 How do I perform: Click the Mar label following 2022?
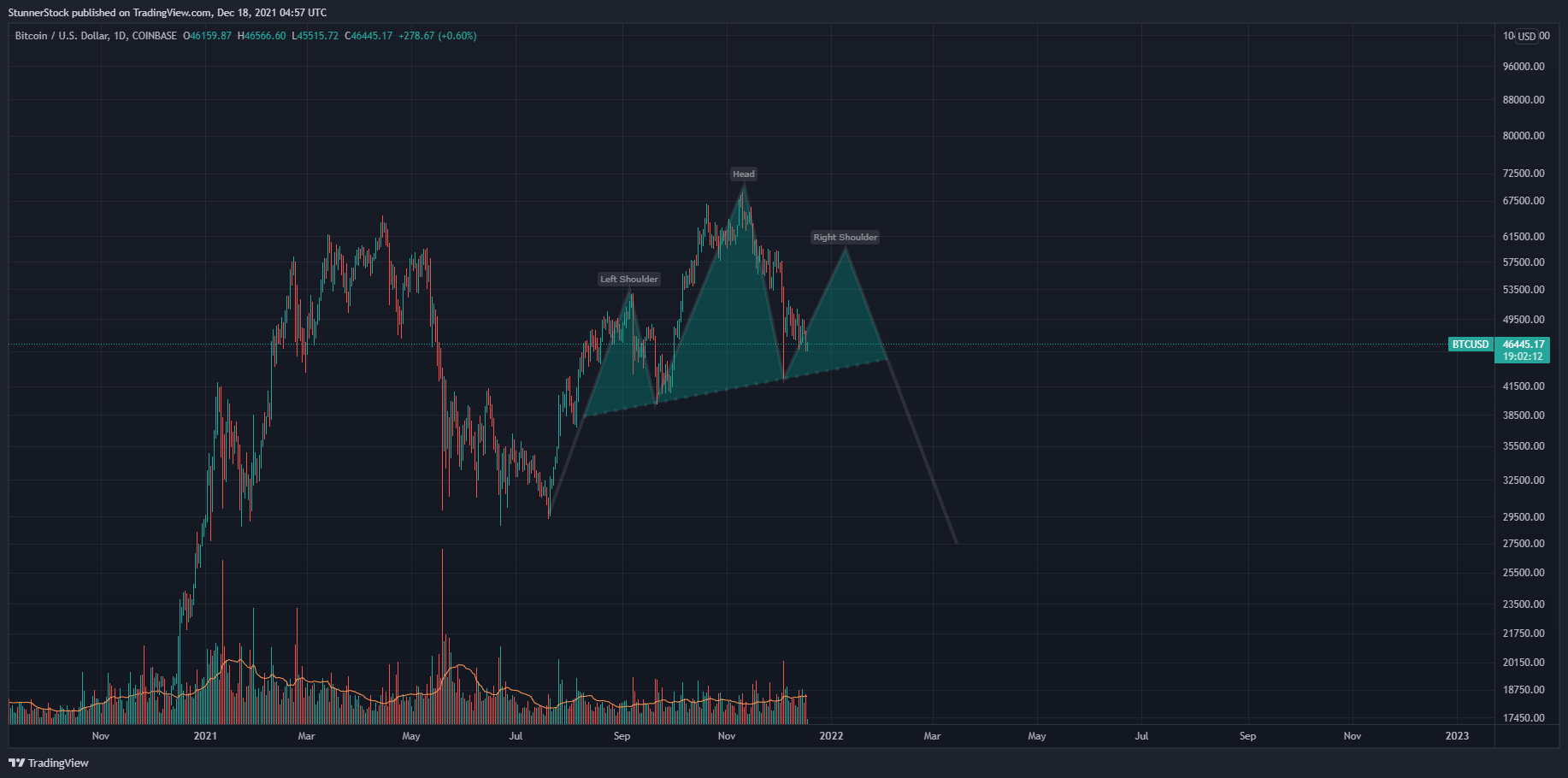point(932,736)
